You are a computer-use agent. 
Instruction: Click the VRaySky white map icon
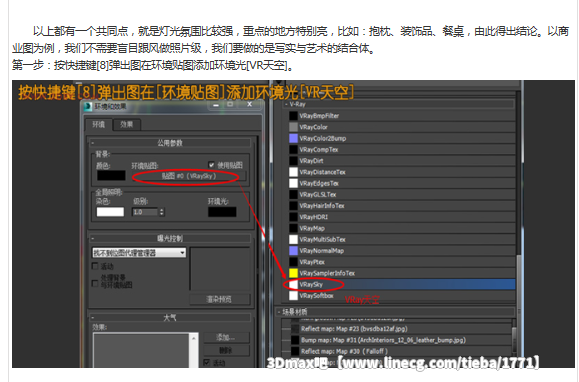[294, 285]
